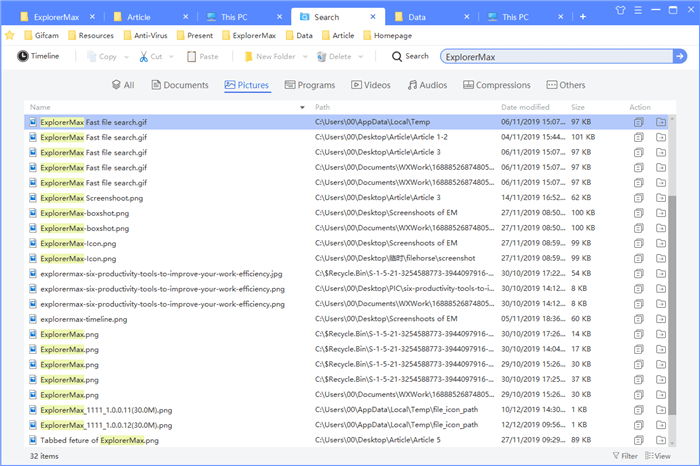
Task: Copy action icon for 54 KB jpg row
Action: [x=639, y=274]
